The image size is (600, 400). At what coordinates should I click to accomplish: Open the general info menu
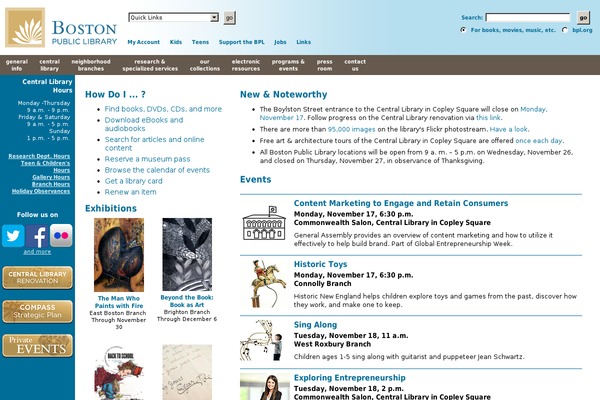pyautogui.click(x=17, y=65)
